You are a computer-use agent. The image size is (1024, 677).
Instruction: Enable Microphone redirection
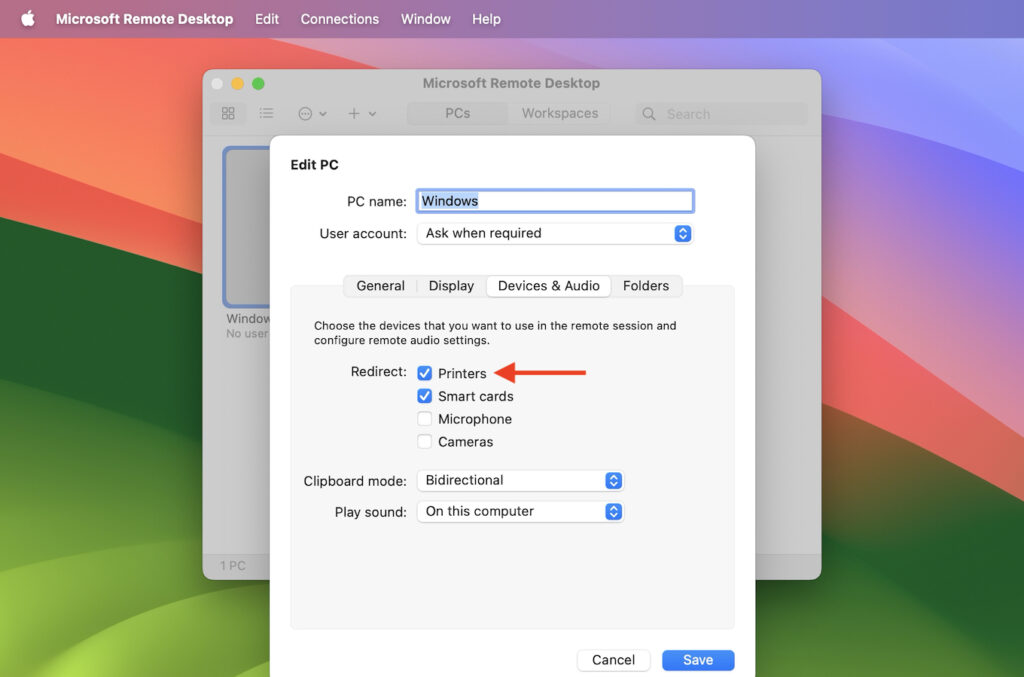pyautogui.click(x=424, y=418)
